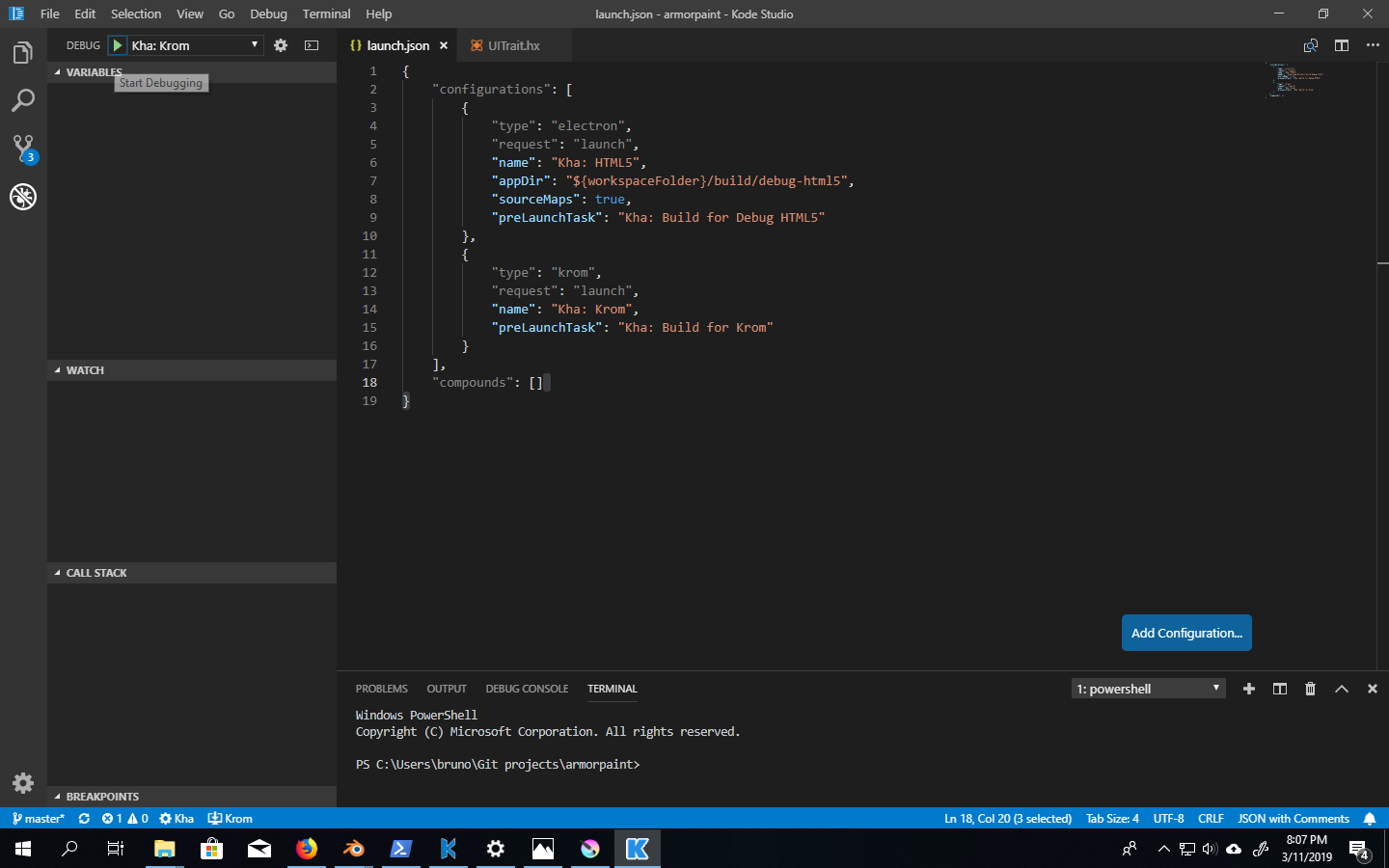Image resolution: width=1389 pixels, height=868 pixels.
Task: Open Source Control from activity bar
Action: click(23, 147)
